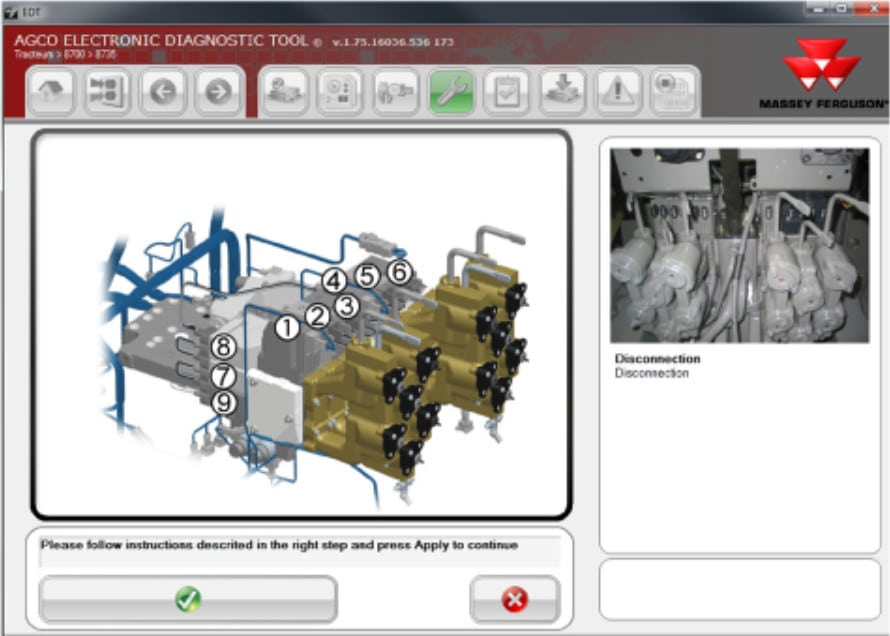
Task: Minimize the EDT window
Action: click(818, 9)
